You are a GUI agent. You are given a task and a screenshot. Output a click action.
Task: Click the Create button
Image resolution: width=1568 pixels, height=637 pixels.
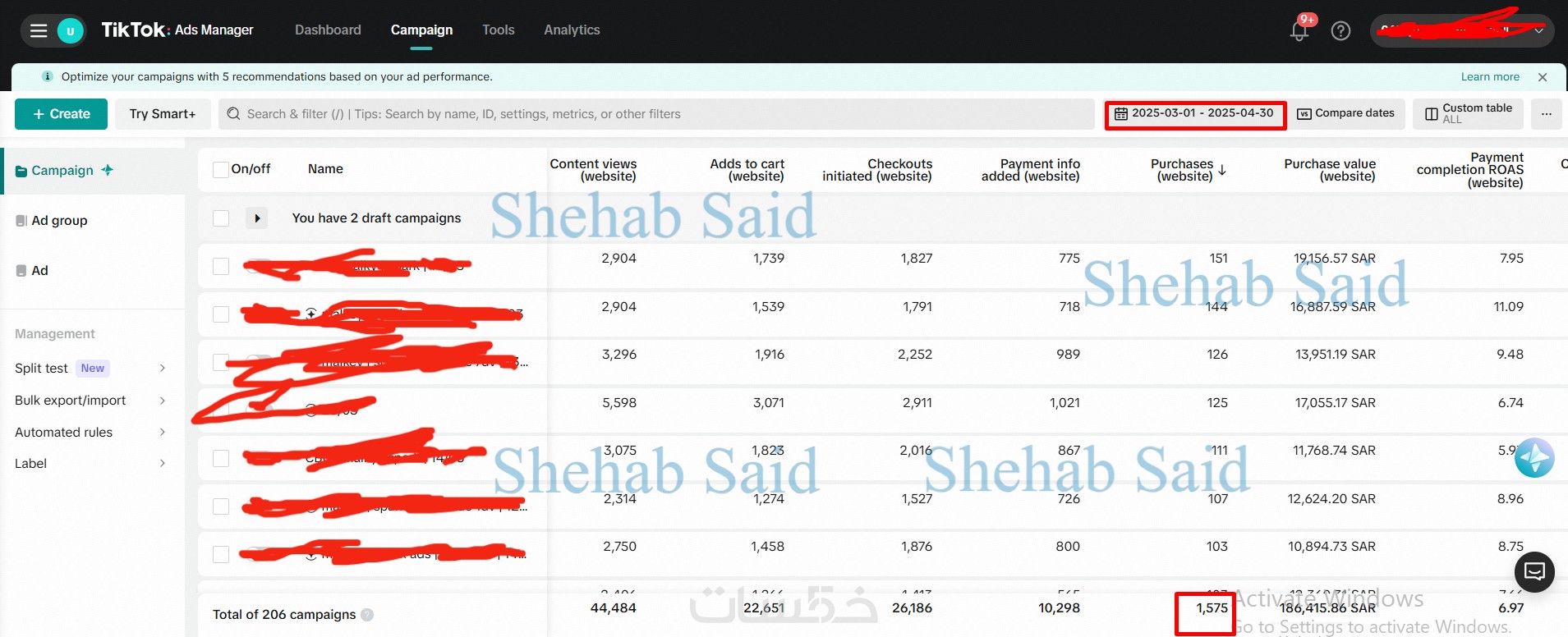(x=62, y=114)
